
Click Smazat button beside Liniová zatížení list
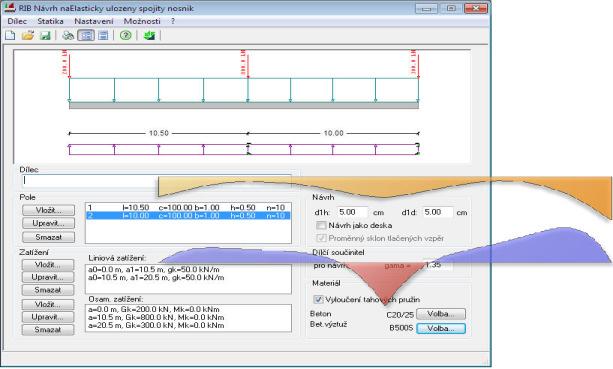[48, 290]
